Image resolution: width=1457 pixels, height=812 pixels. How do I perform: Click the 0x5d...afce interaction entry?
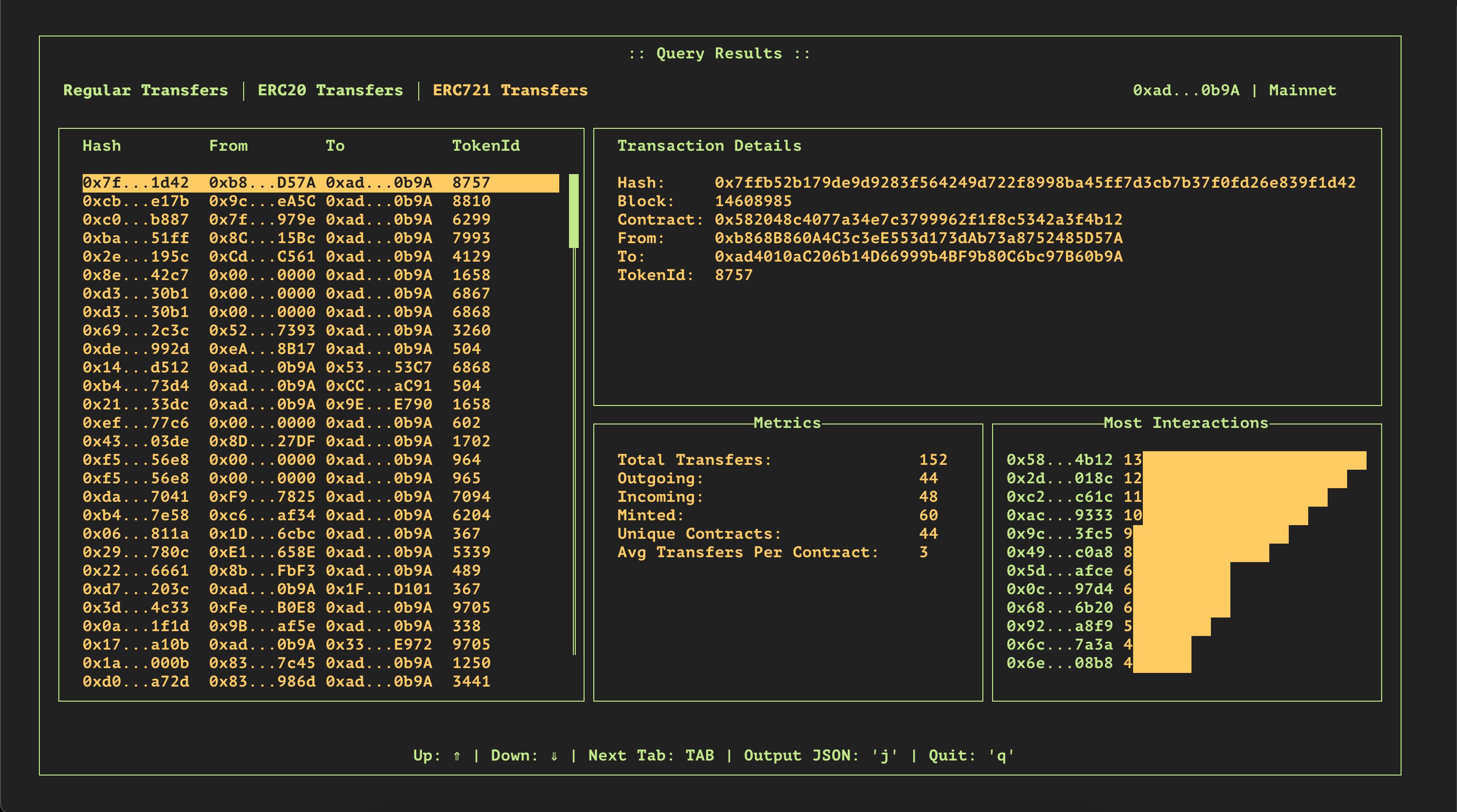(1118, 571)
